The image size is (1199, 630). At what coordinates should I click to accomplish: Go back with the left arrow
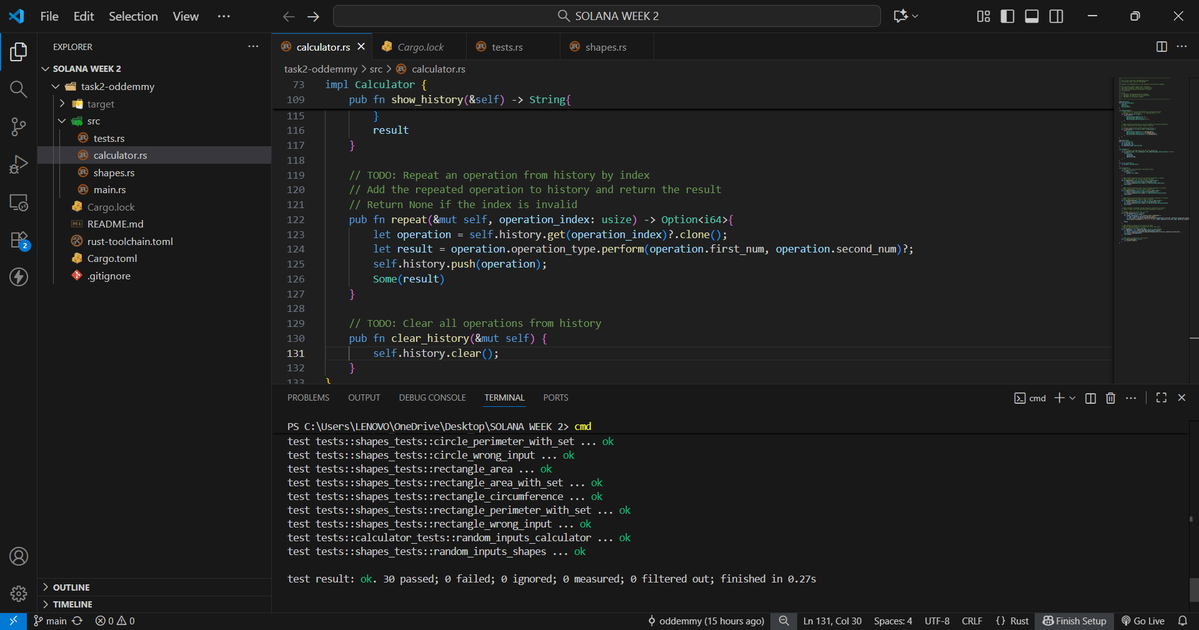(x=288, y=16)
